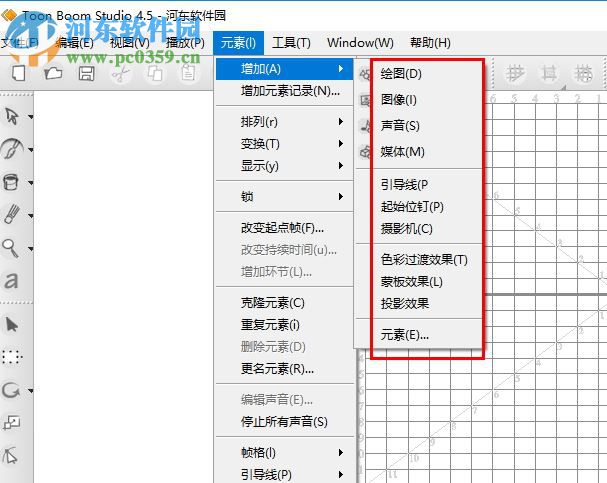Choose 更名元素(R)... menu item
The height and width of the screenshot is (483, 607).
(285, 369)
